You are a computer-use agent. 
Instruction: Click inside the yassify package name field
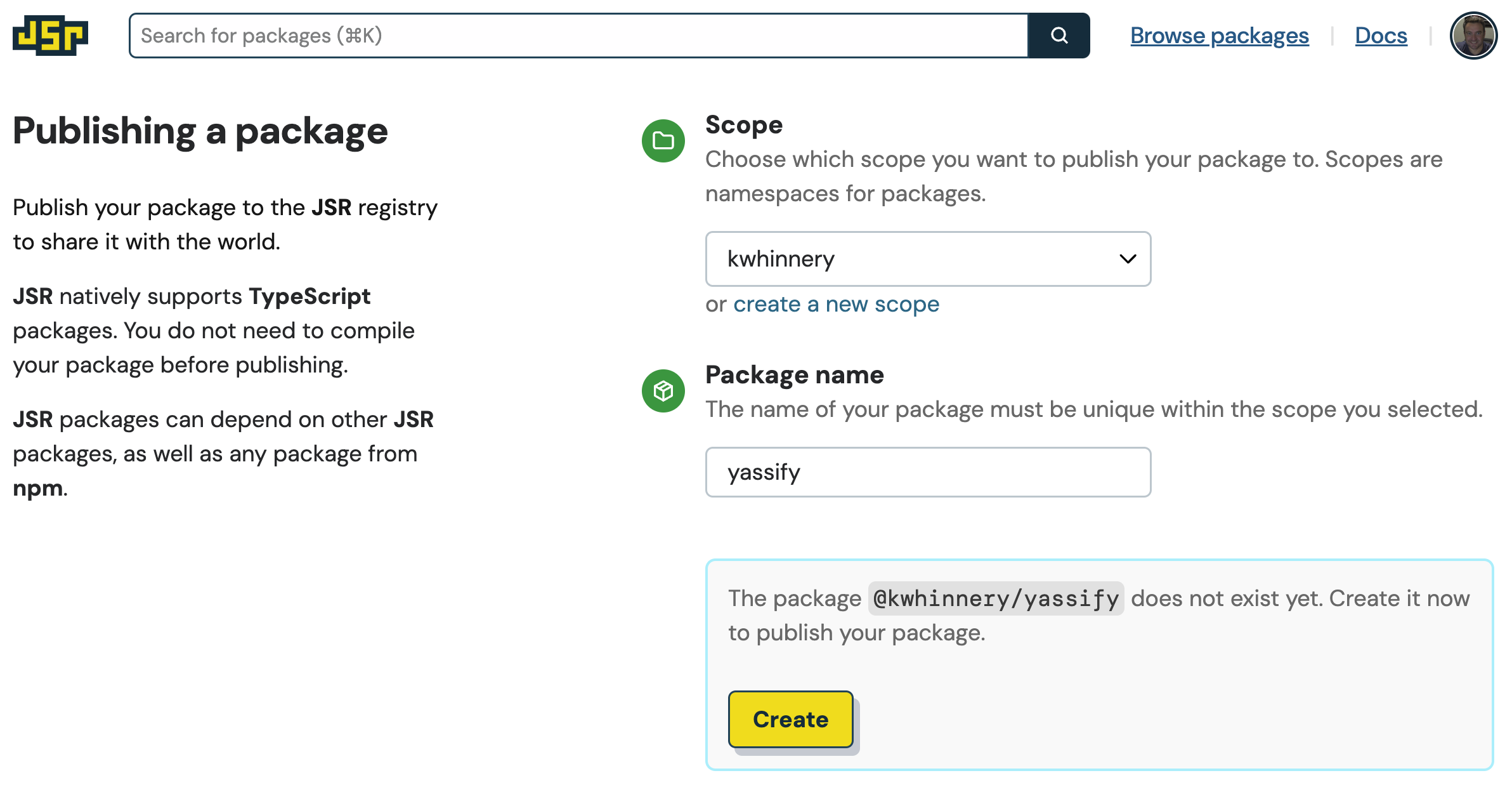[x=927, y=472]
